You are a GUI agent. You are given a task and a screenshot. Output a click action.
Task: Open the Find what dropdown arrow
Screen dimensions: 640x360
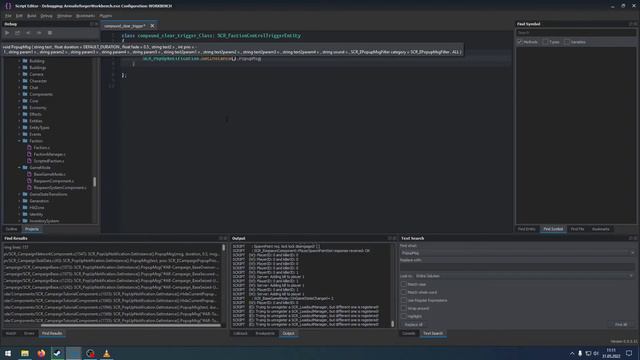(x=632, y=253)
